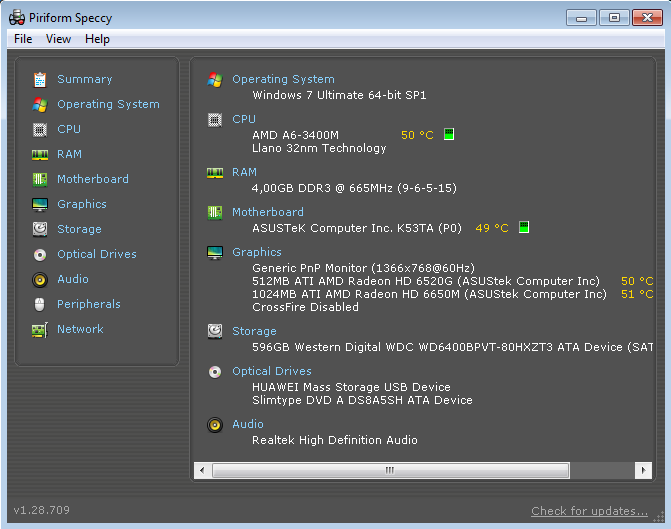
Task: Click the green CPU temperature indicator
Action: [x=449, y=135]
